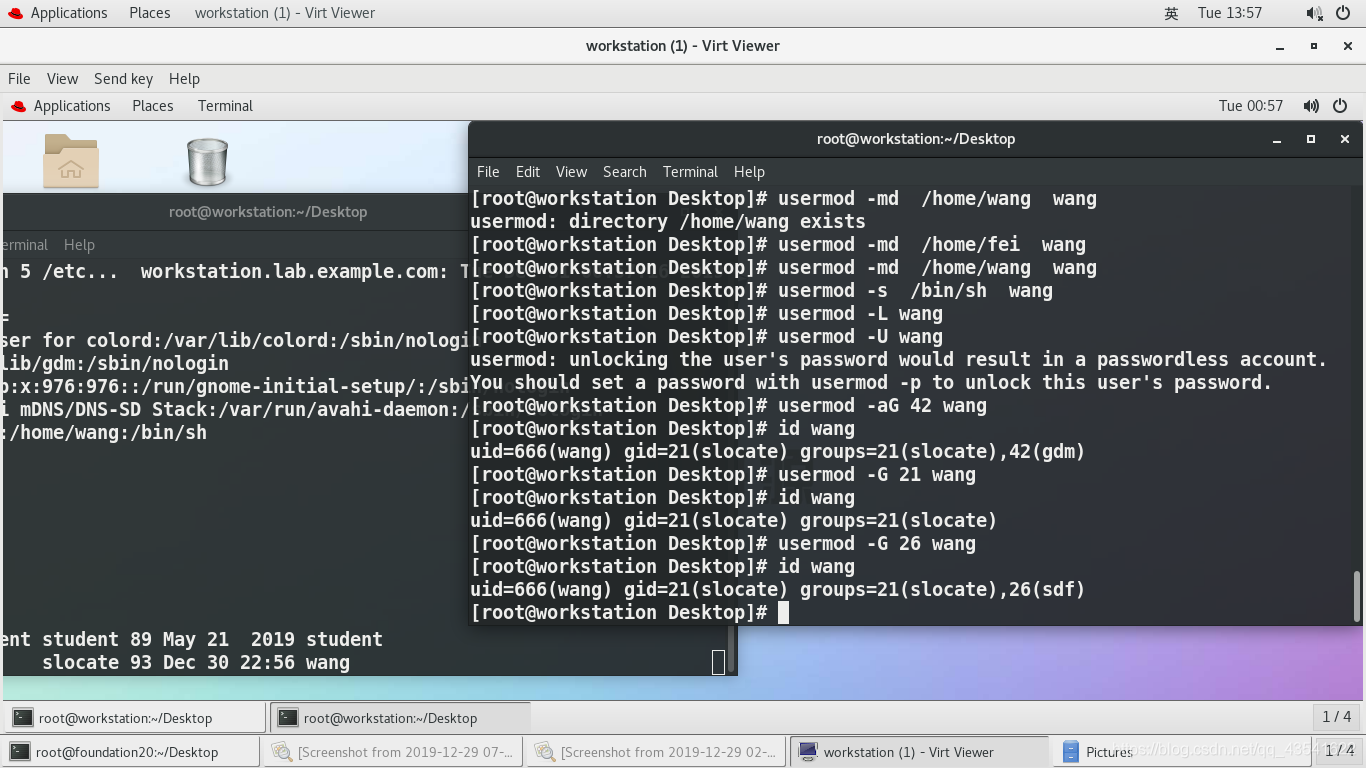Click 'usermod -L wang' command line
Image resolution: width=1366 pixels, height=768 pixels.
point(860,314)
